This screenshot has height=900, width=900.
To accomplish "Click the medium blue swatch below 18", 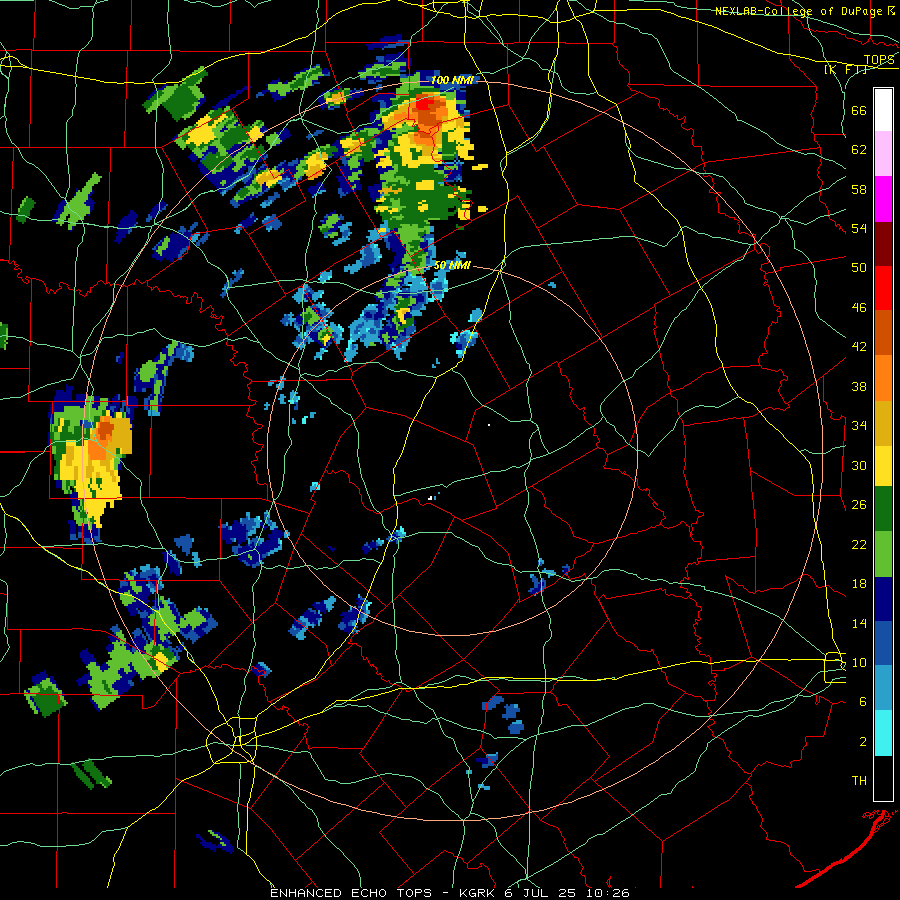I will [883, 643].
